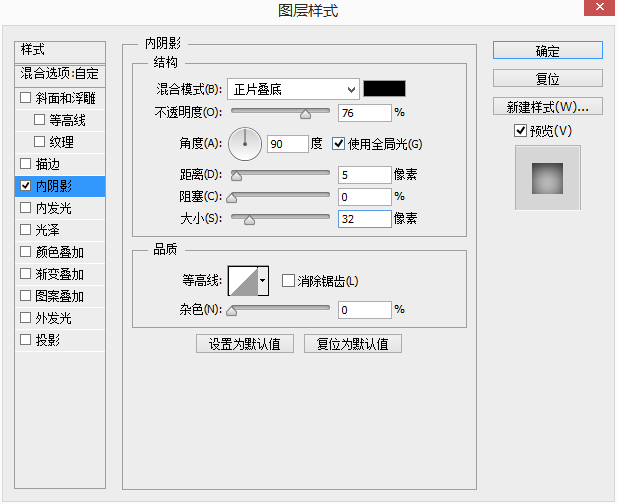The width and height of the screenshot is (617, 504).
Task: Click the 设置为默认值 button
Action: coord(245,344)
